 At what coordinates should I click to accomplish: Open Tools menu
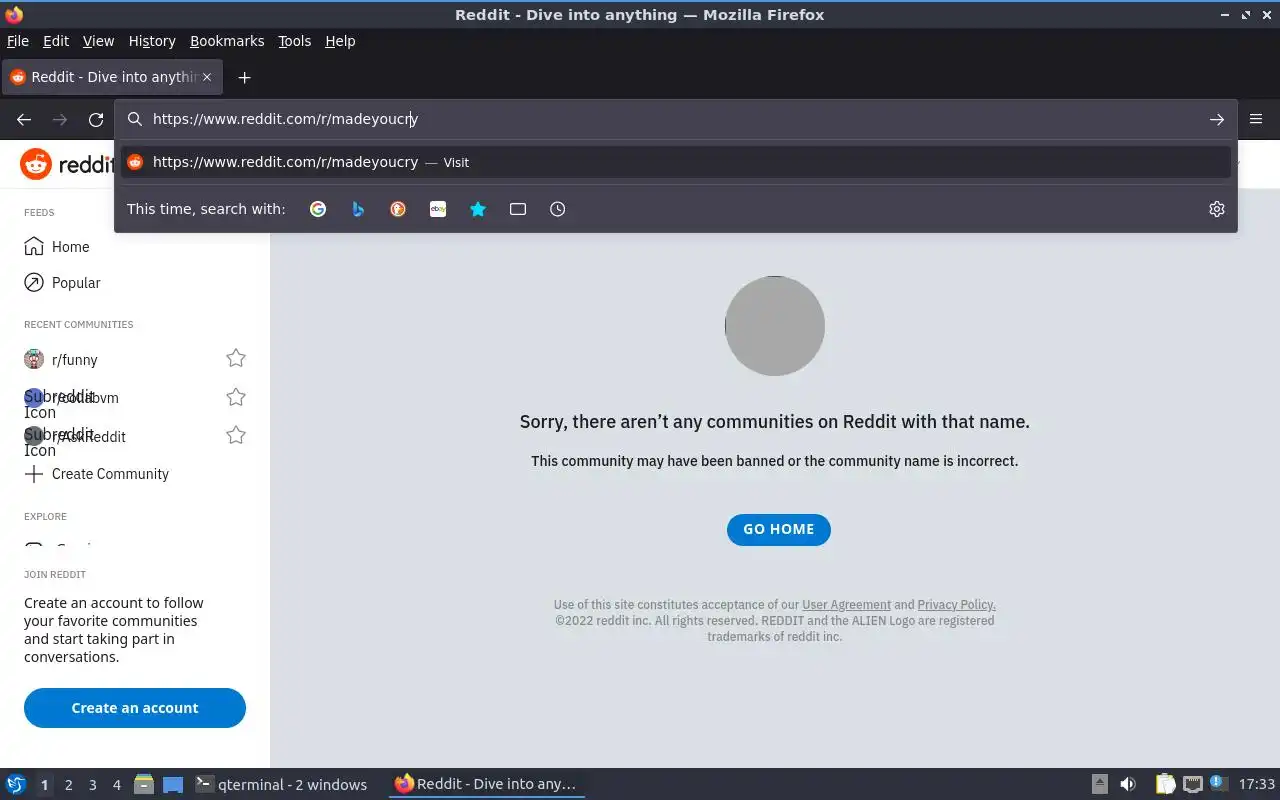294,41
